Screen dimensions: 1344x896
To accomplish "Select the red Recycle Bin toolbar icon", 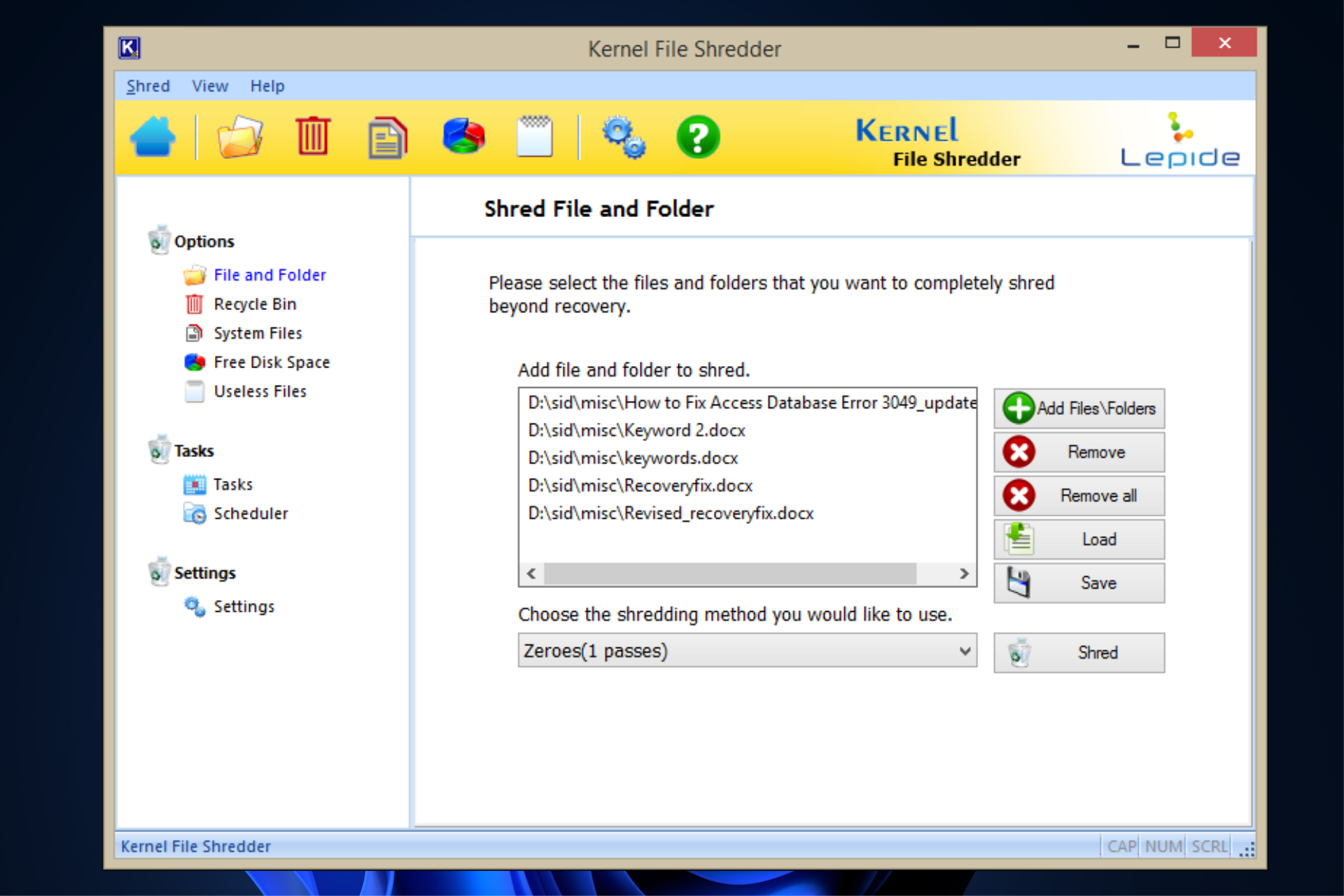I will click(x=312, y=136).
